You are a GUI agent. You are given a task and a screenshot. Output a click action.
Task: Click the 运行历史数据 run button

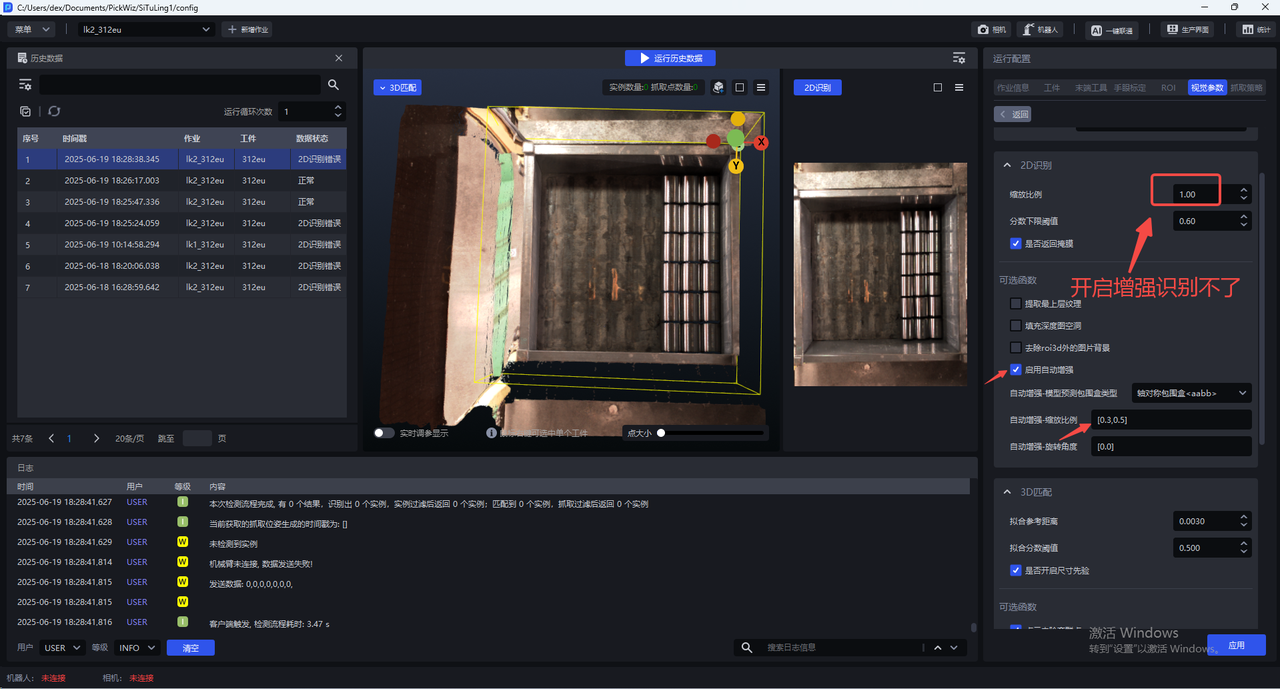click(x=670, y=58)
